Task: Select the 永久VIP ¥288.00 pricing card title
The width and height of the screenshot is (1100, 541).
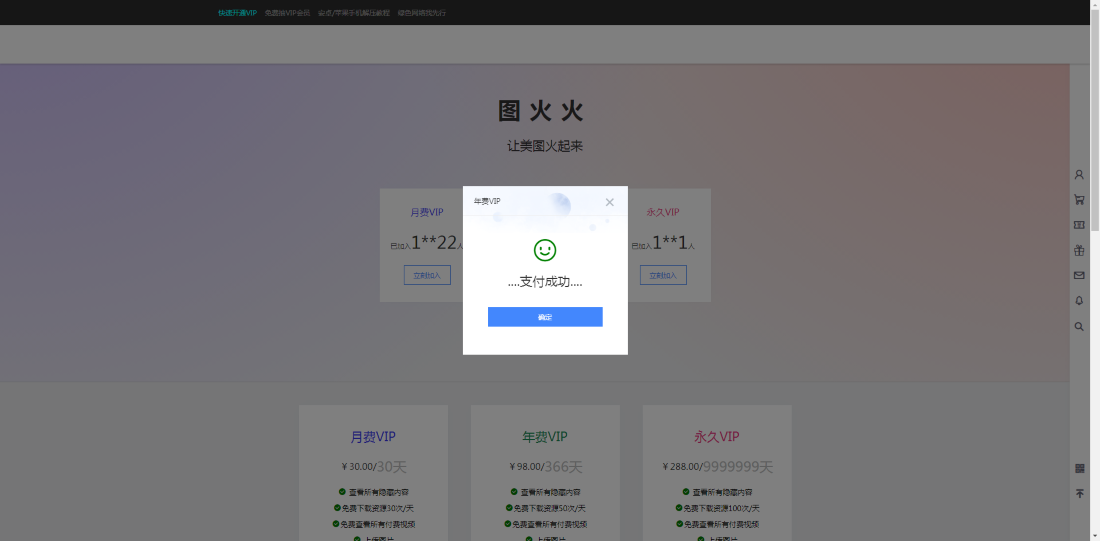Action: (716, 437)
